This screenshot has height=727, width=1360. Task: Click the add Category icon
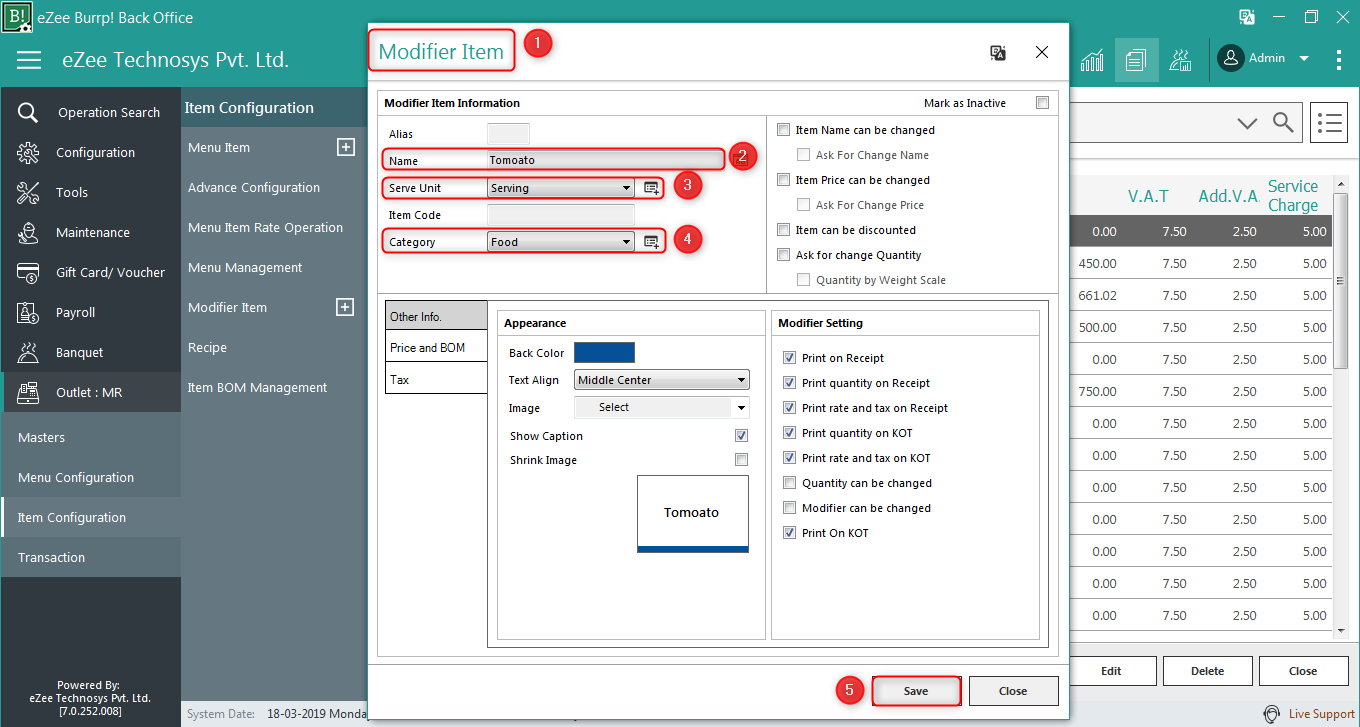click(x=651, y=242)
